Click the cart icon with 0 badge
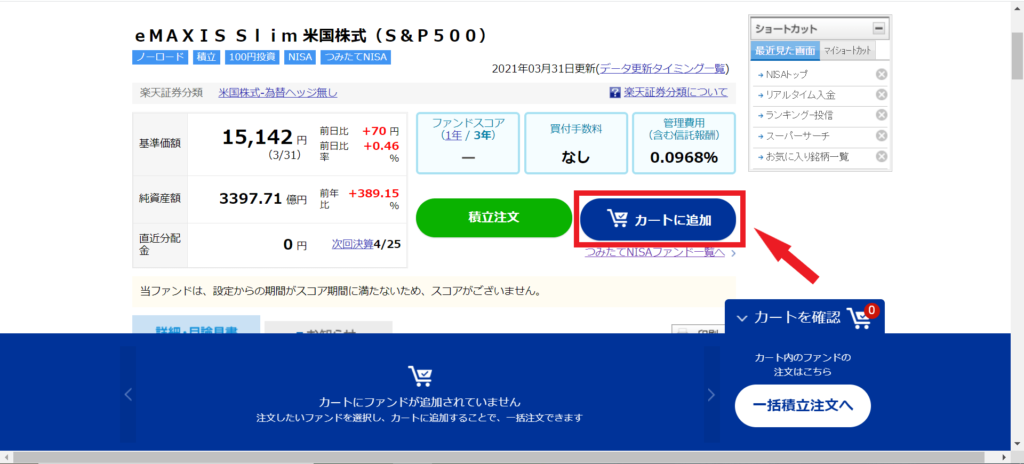Viewport: 1024px width, 464px height. 862,317
